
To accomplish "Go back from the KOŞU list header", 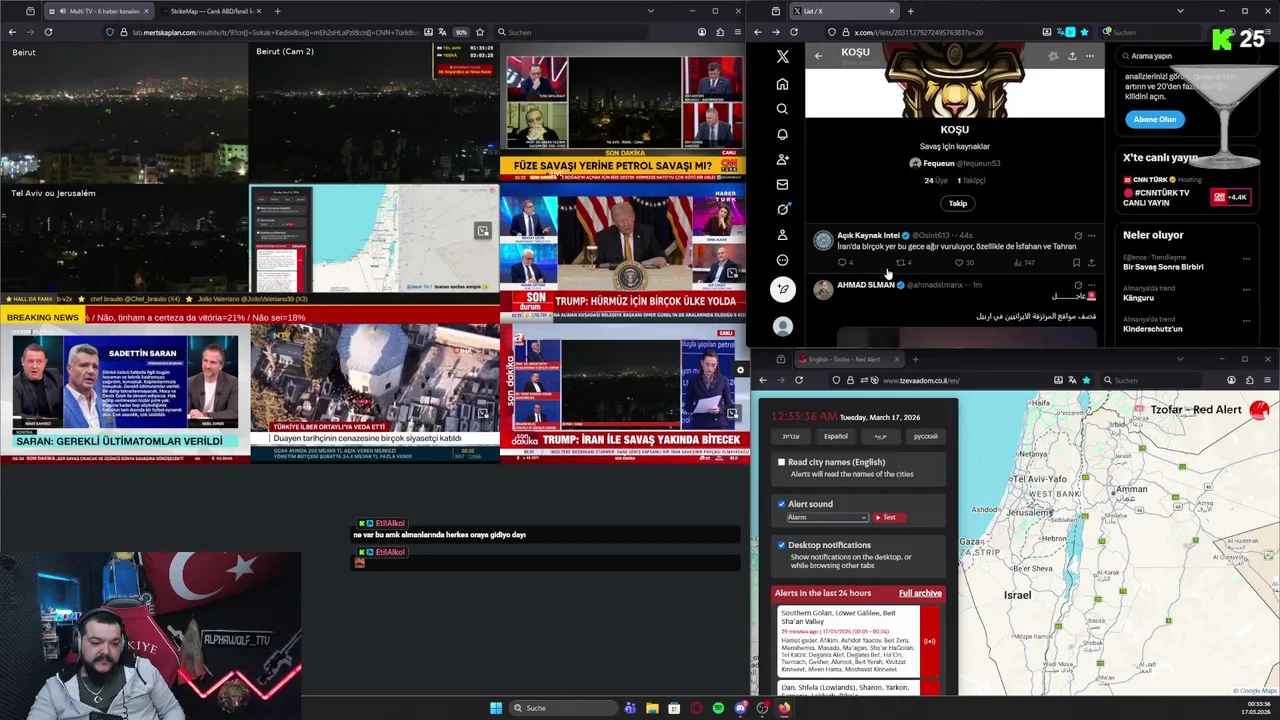I will coord(818,56).
